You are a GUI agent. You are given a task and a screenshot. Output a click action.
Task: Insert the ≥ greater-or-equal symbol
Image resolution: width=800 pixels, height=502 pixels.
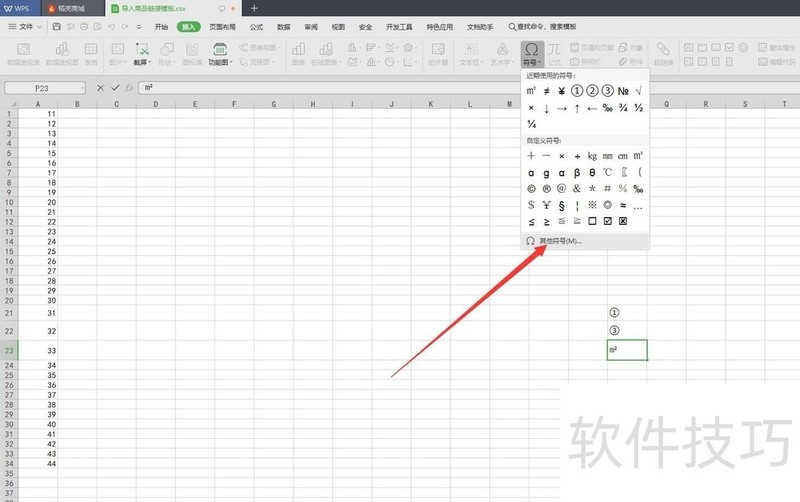click(x=546, y=221)
